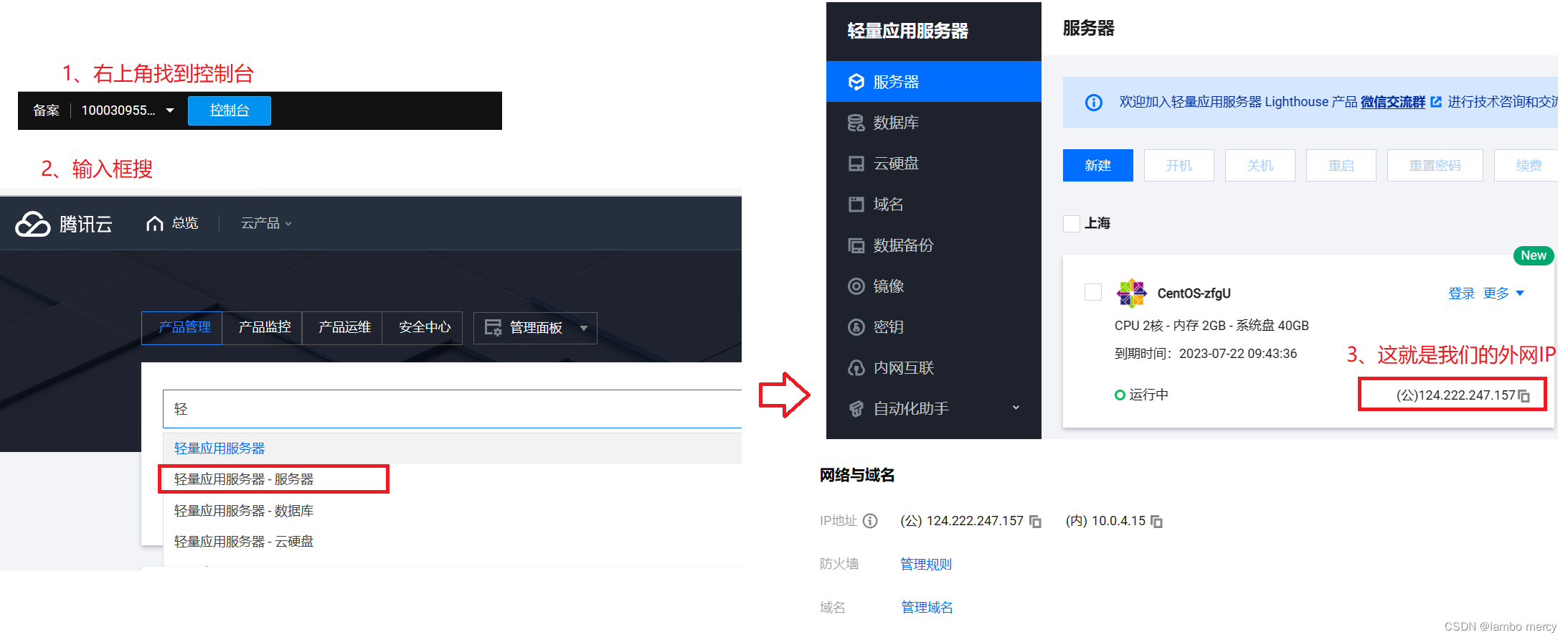Open the 更多 dropdown on server card

click(1503, 293)
